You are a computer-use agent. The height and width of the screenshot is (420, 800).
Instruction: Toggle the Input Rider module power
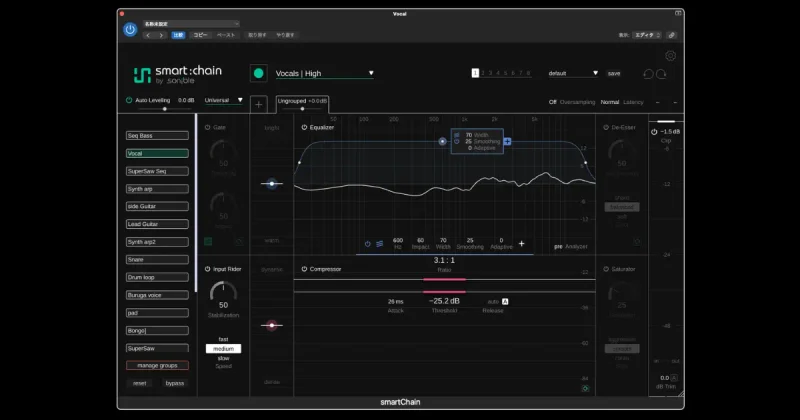(208, 269)
